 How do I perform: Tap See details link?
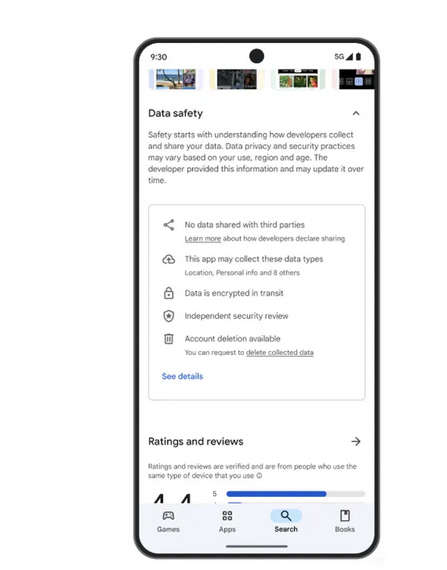tap(182, 376)
